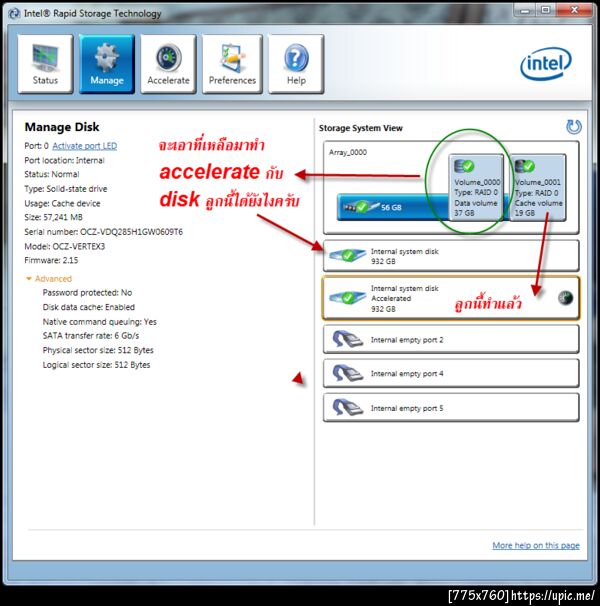
Task: Click the Type: Solid-state drive text
Action: 66,189
